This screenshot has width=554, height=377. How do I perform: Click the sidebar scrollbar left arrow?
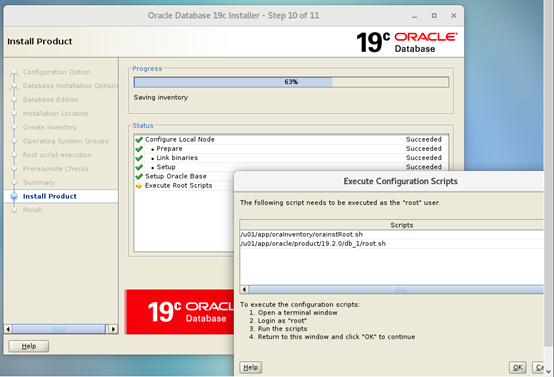8,329
